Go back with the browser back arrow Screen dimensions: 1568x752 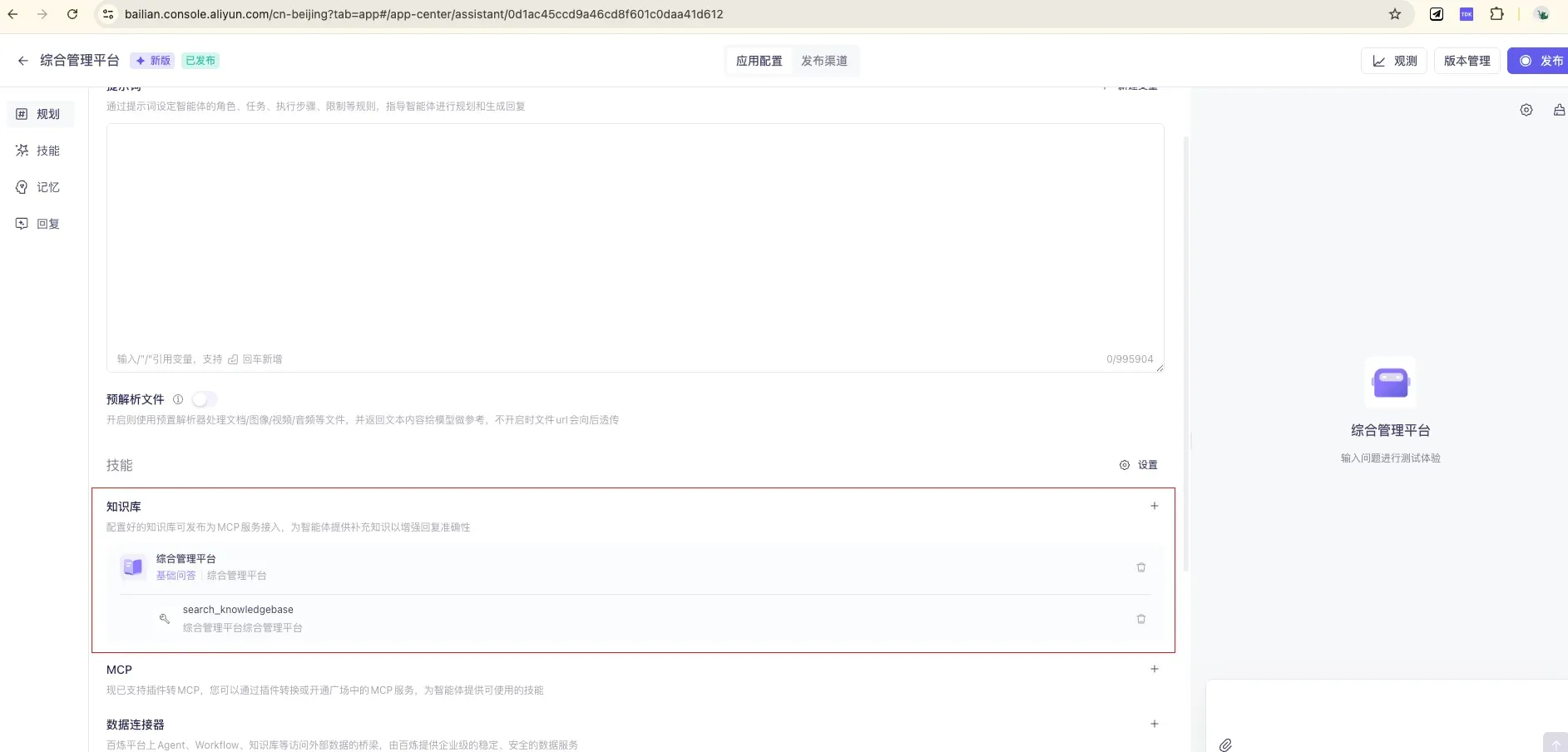[x=12, y=14]
